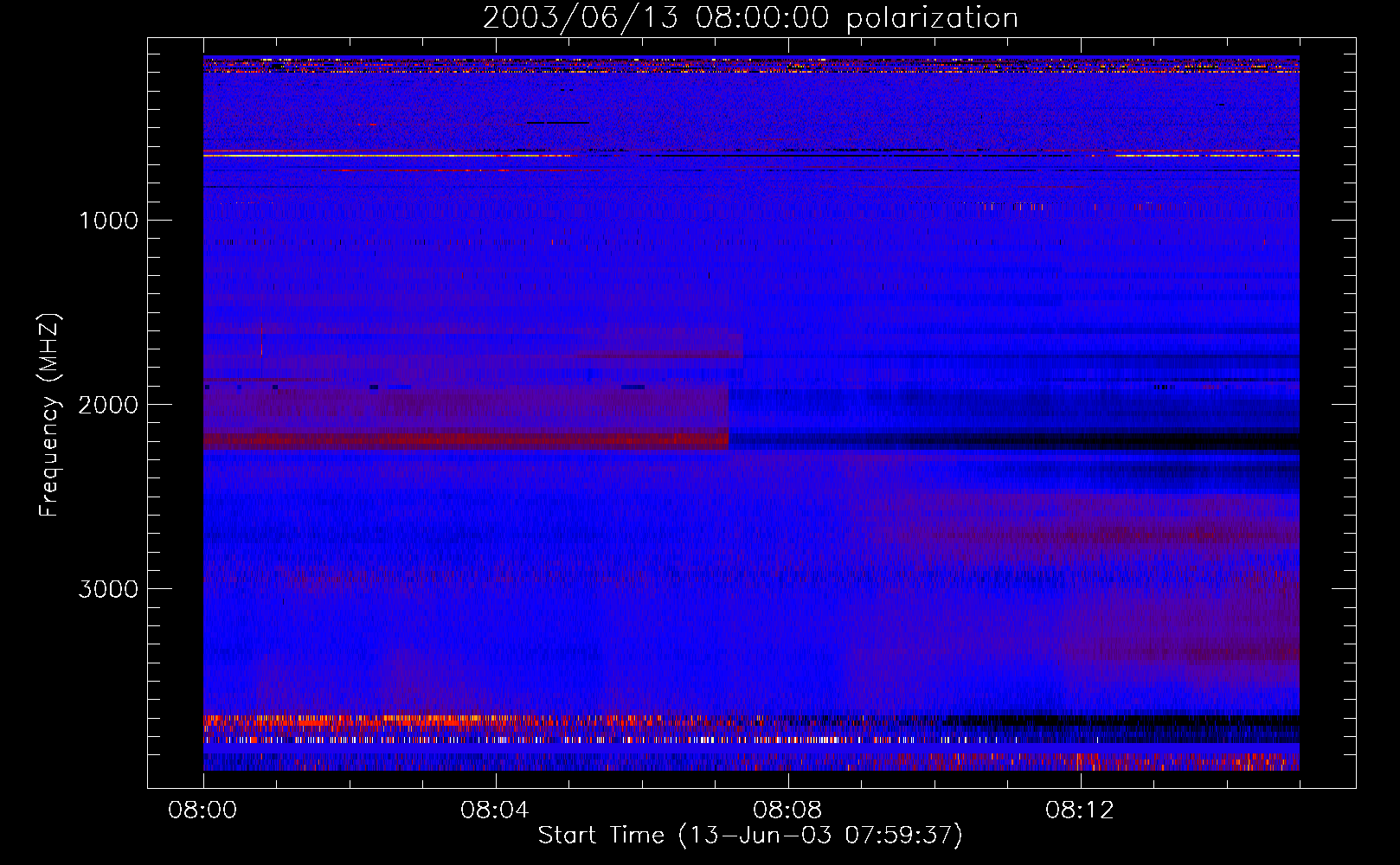Image resolution: width=1400 pixels, height=865 pixels.
Task: Click the bright red band near 2200 MHz
Action: pyautogui.click(x=466, y=441)
